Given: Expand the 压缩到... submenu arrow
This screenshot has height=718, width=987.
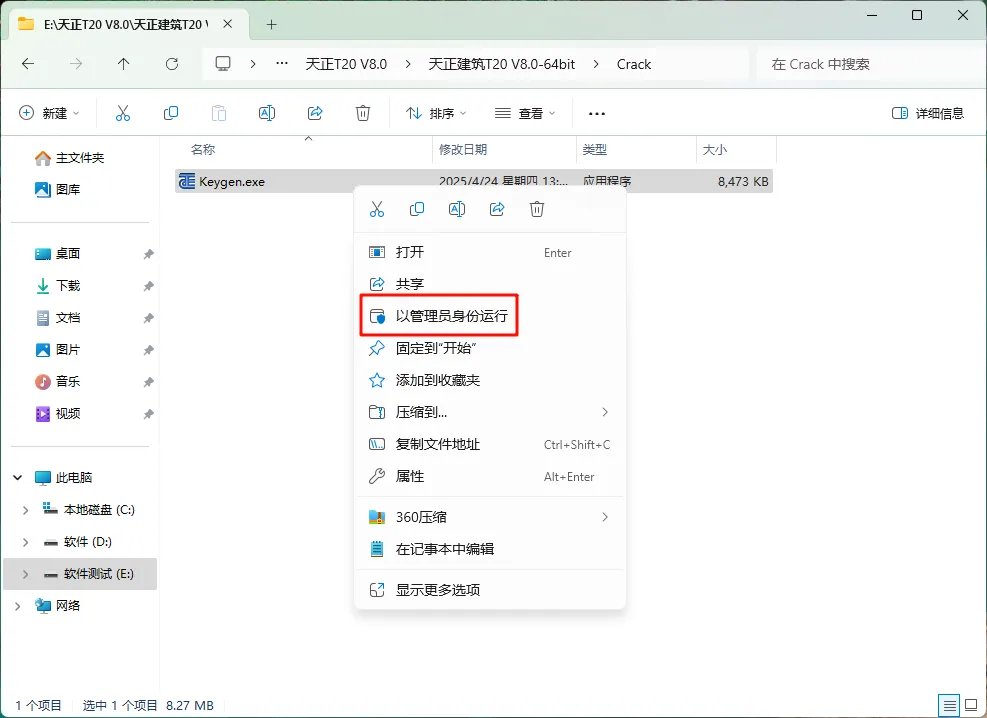Looking at the screenshot, I should (605, 412).
